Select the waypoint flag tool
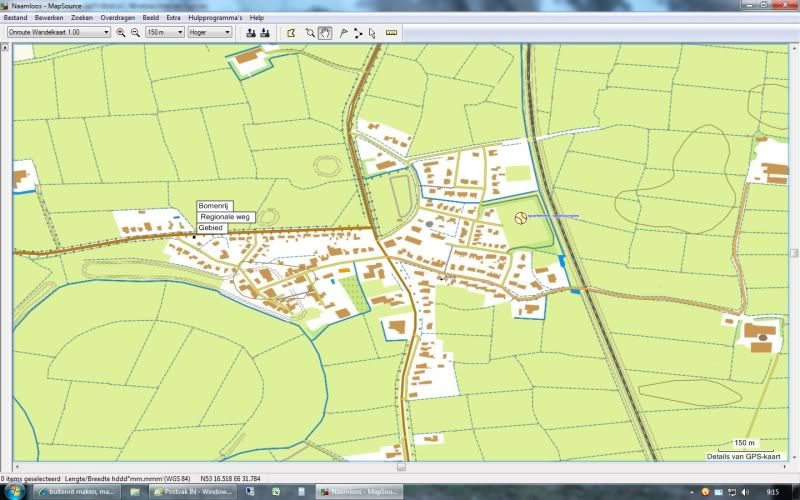Viewport: 800px width, 500px height. click(343, 32)
